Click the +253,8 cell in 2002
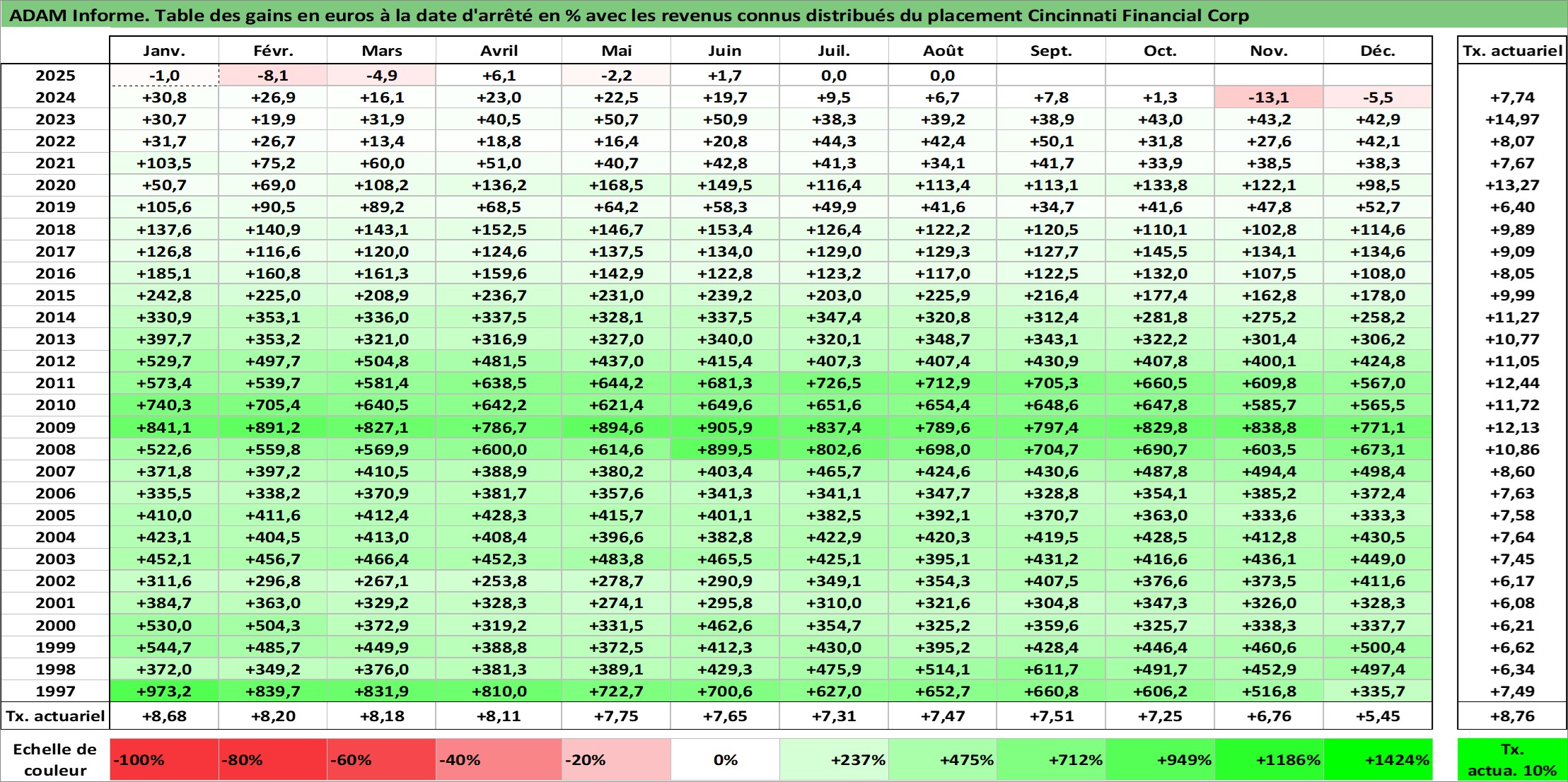Image resolution: width=1568 pixels, height=782 pixels. 499,580
